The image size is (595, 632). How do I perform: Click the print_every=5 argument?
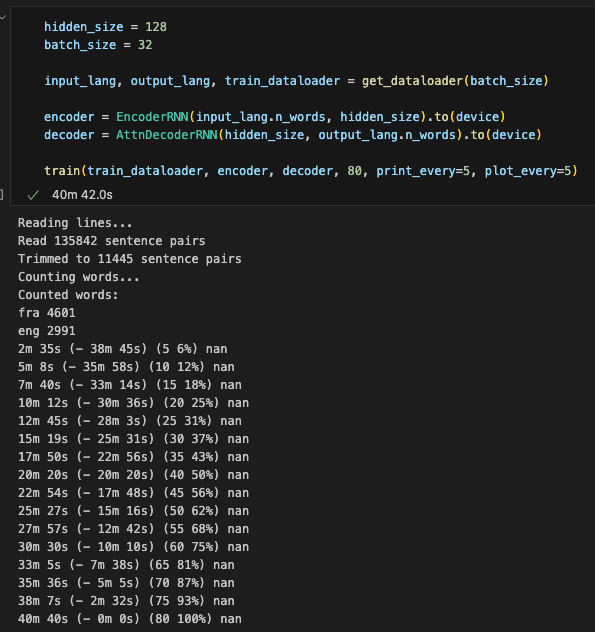click(423, 171)
